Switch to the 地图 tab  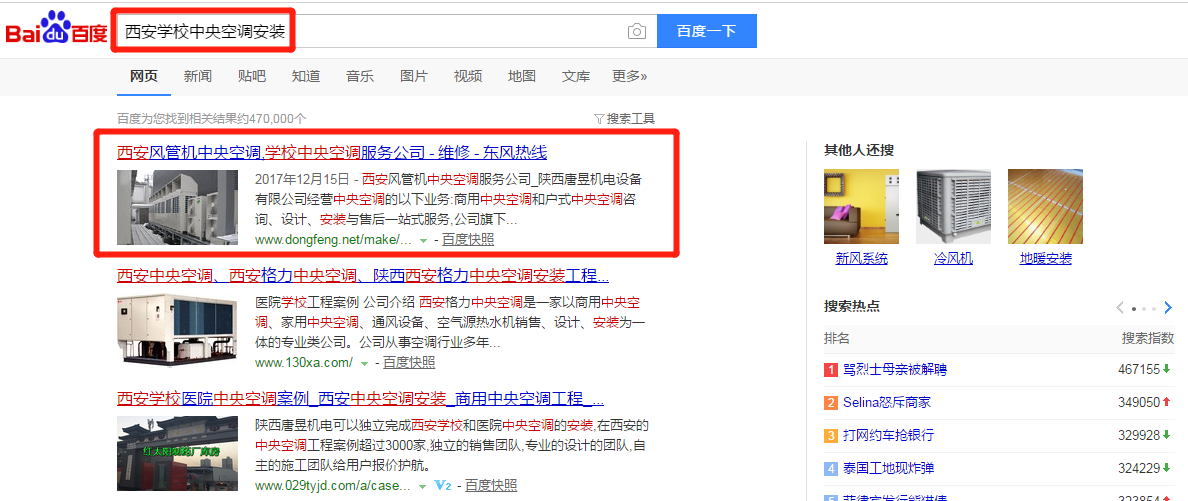522,76
